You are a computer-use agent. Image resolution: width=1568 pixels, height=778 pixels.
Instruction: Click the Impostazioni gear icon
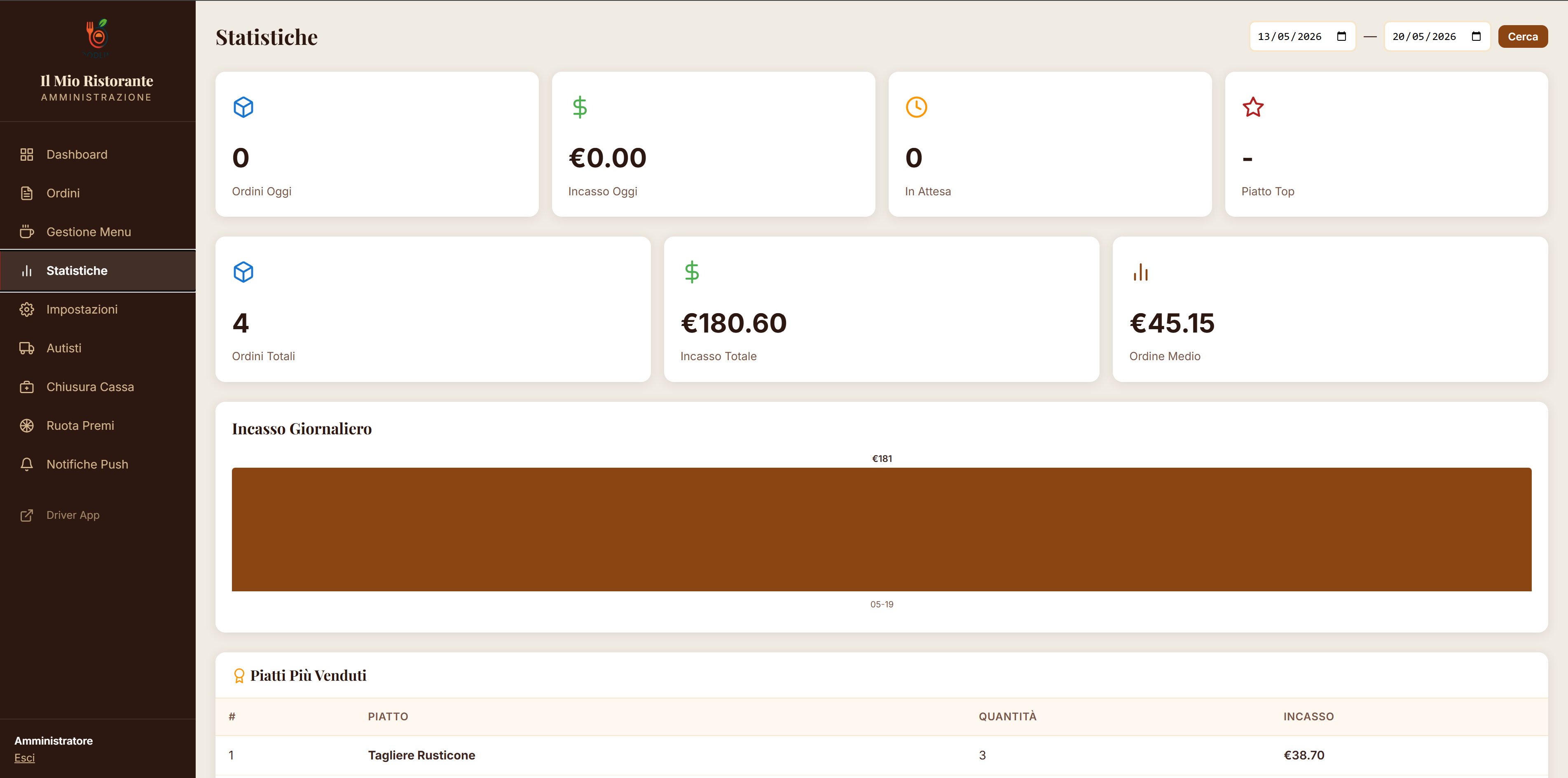pos(27,309)
